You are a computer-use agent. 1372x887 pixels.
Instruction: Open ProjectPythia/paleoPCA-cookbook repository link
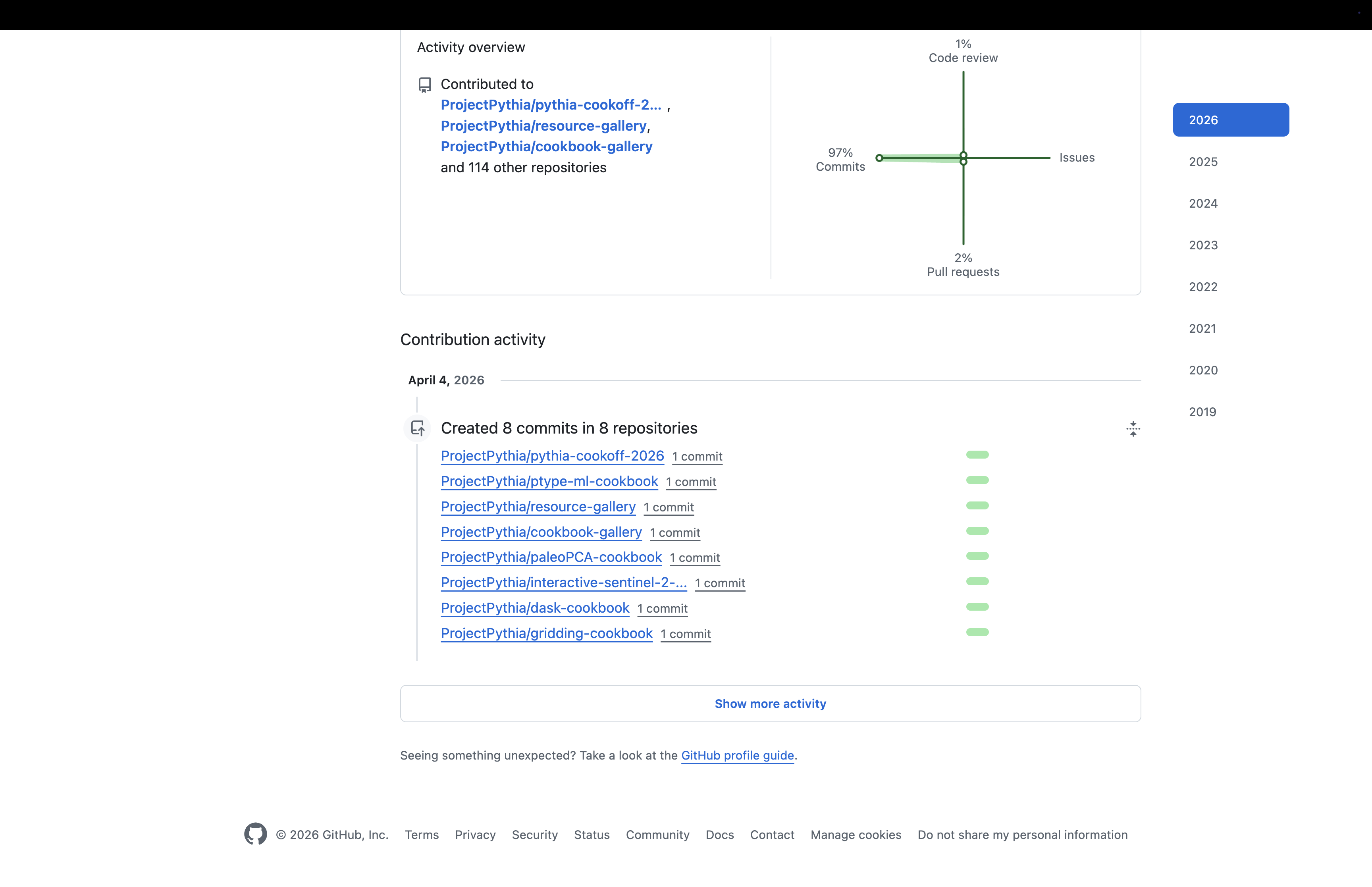(x=551, y=557)
